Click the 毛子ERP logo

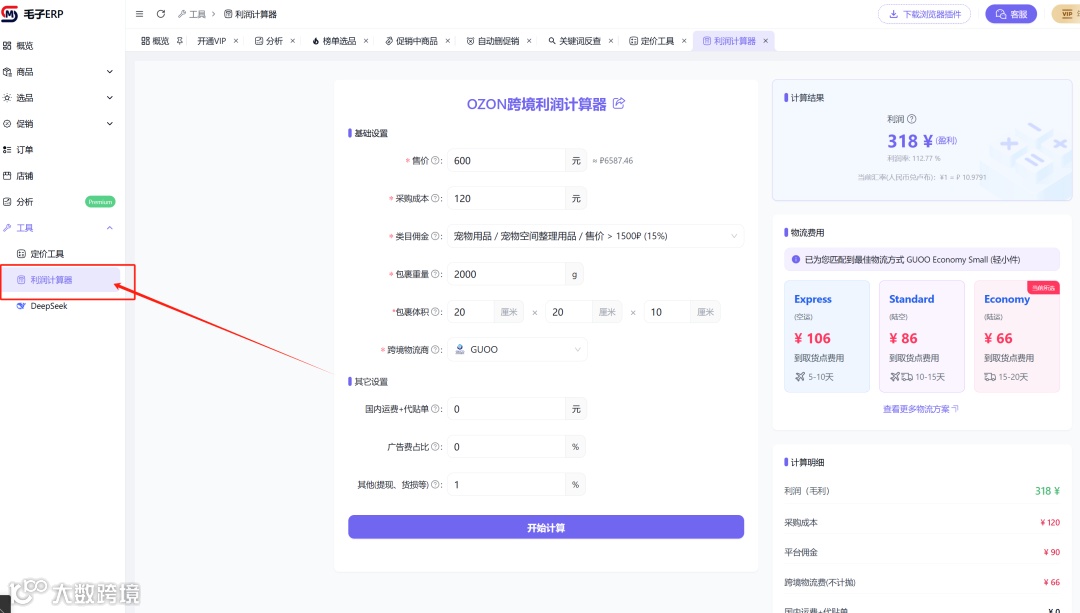[x=32, y=14]
